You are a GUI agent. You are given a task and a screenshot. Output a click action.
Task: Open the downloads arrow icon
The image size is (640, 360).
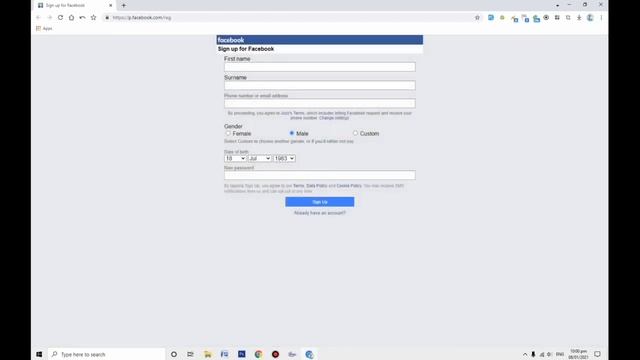coord(579,18)
